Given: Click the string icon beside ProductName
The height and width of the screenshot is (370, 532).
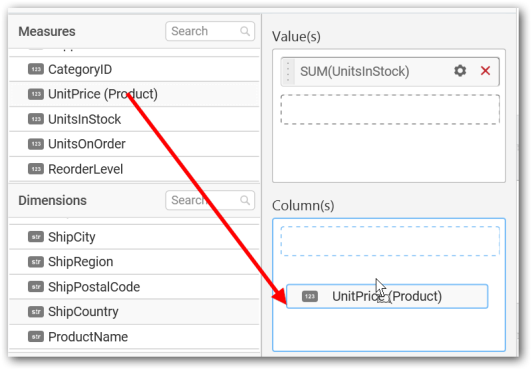Looking at the screenshot, I should pyautogui.click(x=36, y=337).
